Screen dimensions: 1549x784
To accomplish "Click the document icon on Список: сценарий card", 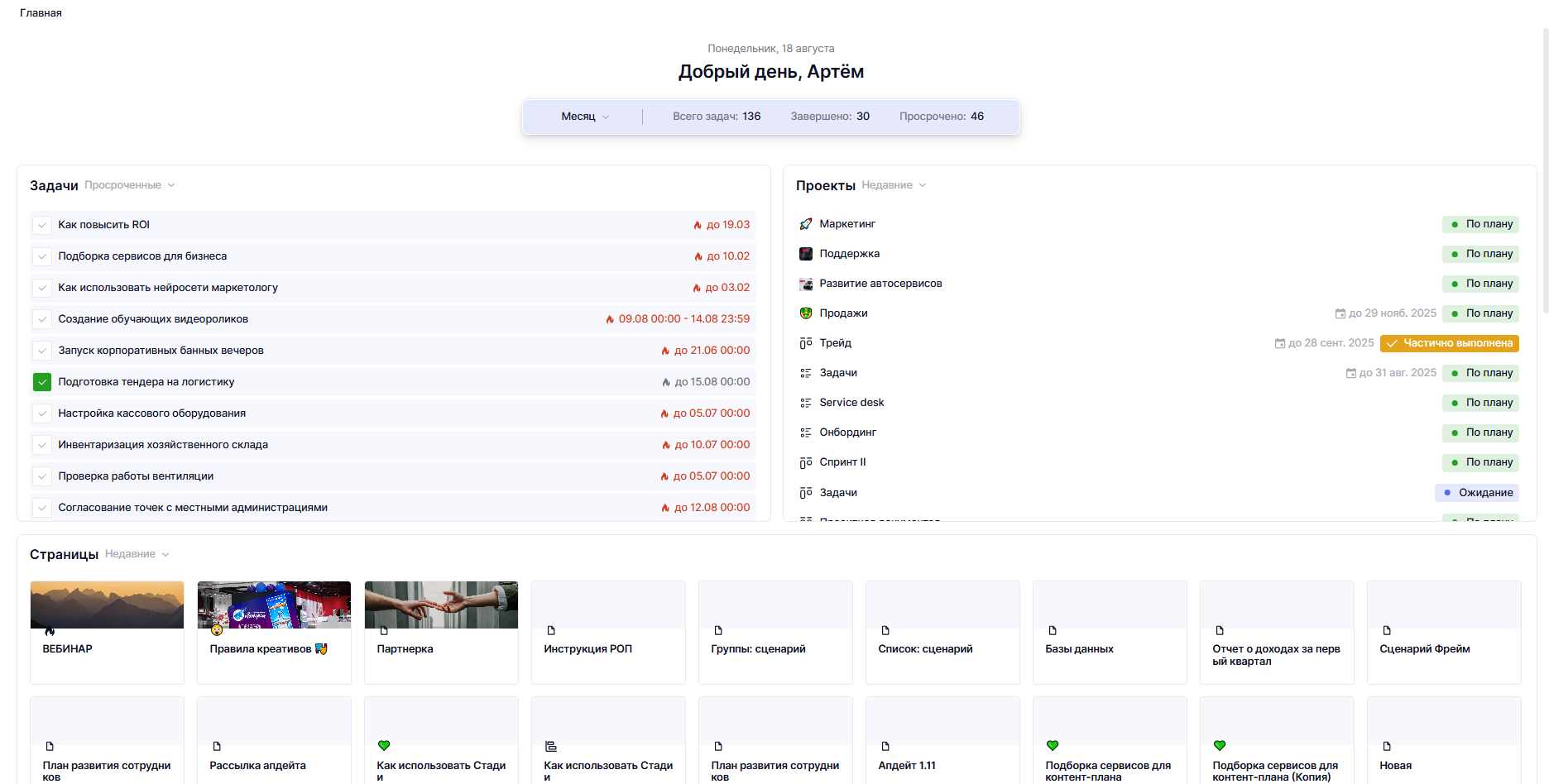I will pos(885,630).
